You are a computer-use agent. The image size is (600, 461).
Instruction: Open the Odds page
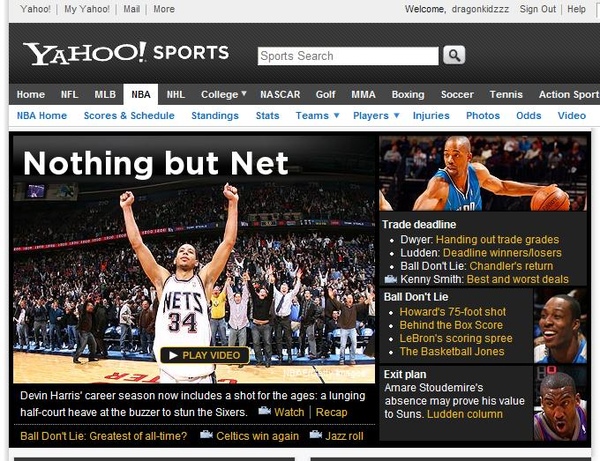point(528,116)
